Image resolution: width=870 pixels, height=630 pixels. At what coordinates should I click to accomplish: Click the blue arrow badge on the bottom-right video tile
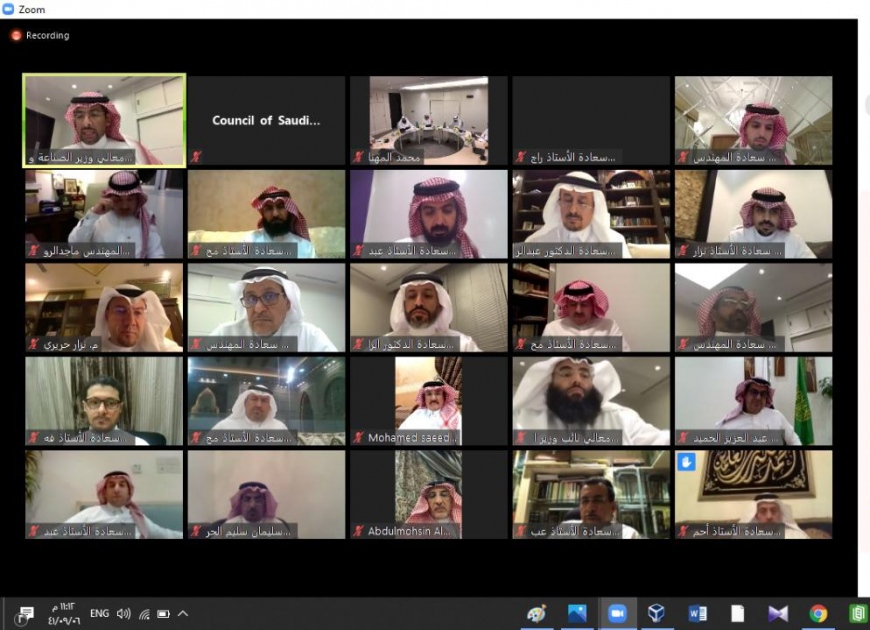[686, 462]
